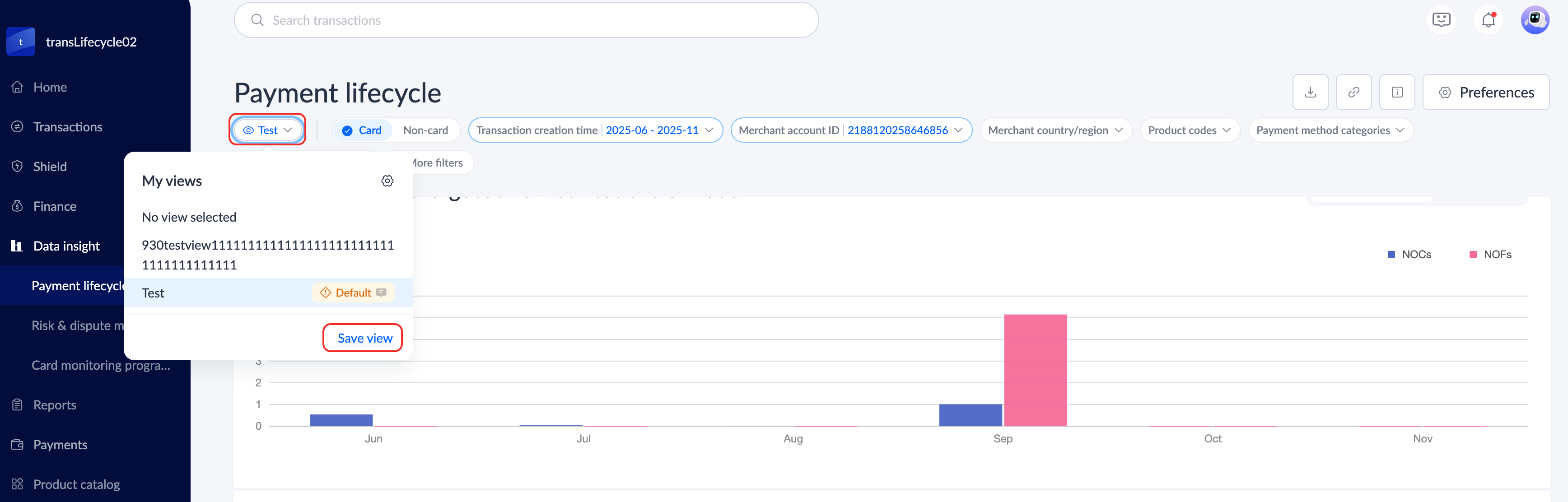Click the Search transactions field
This screenshot has height=502, width=1568.
526,20
